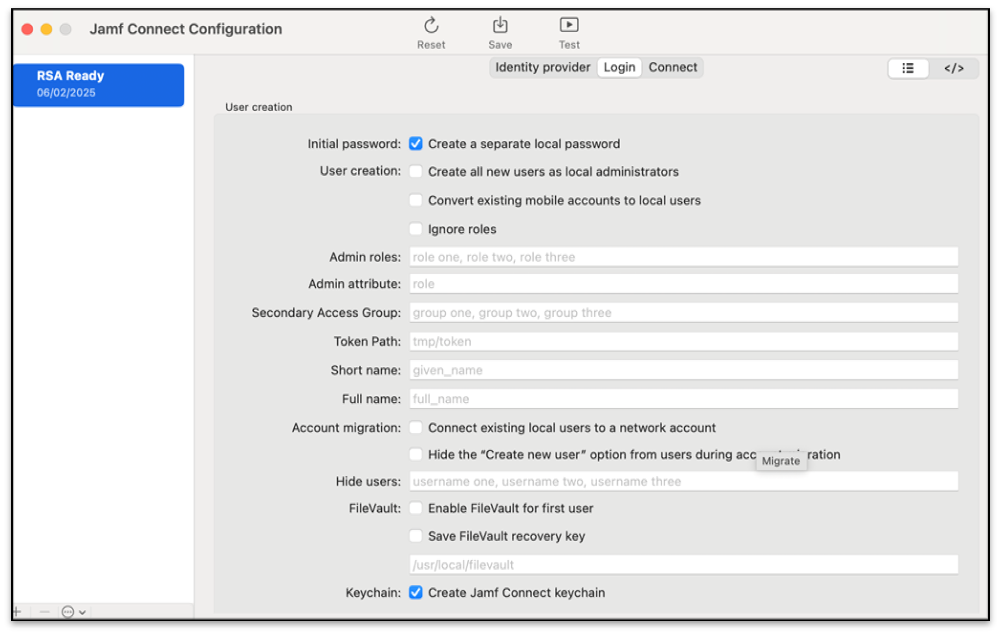Open the ellipsis actions menu in sidebar
The width and height of the screenshot is (1001, 635).
point(73,611)
